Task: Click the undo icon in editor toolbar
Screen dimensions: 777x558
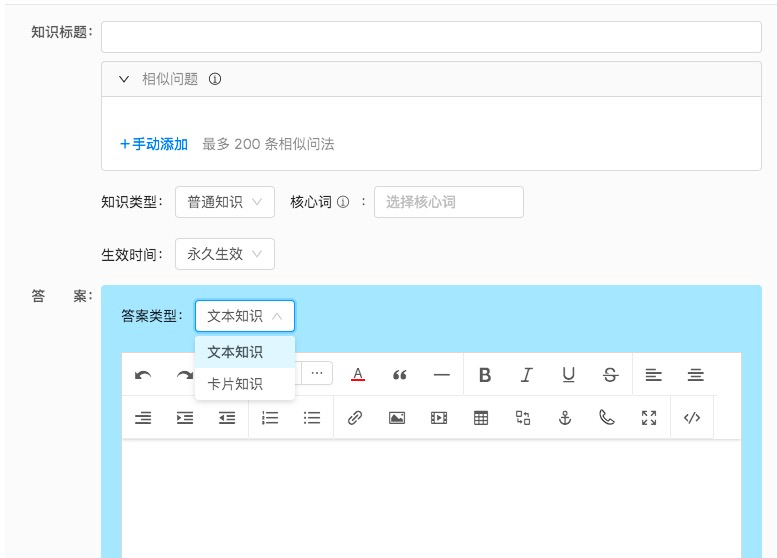Action: tap(143, 375)
